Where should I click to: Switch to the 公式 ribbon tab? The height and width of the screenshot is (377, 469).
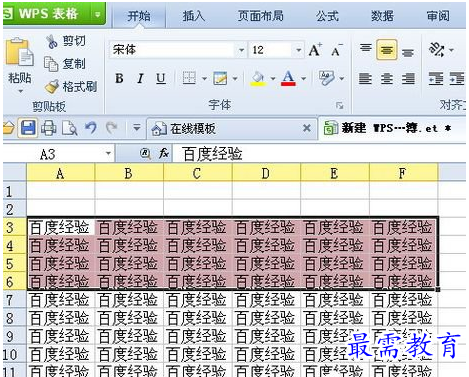(327, 16)
